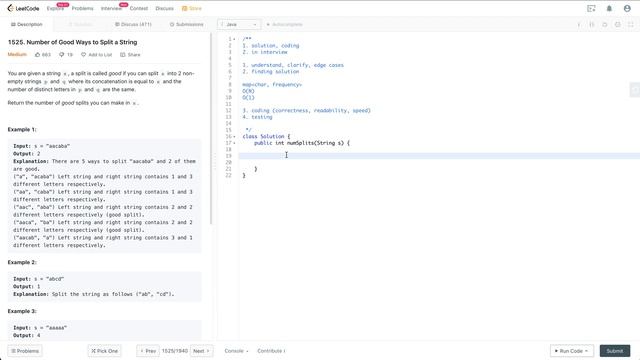Image resolution: width=640 pixels, height=360 pixels.
Task: Open the LeetCode logo home link
Action: click(x=23, y=8)
